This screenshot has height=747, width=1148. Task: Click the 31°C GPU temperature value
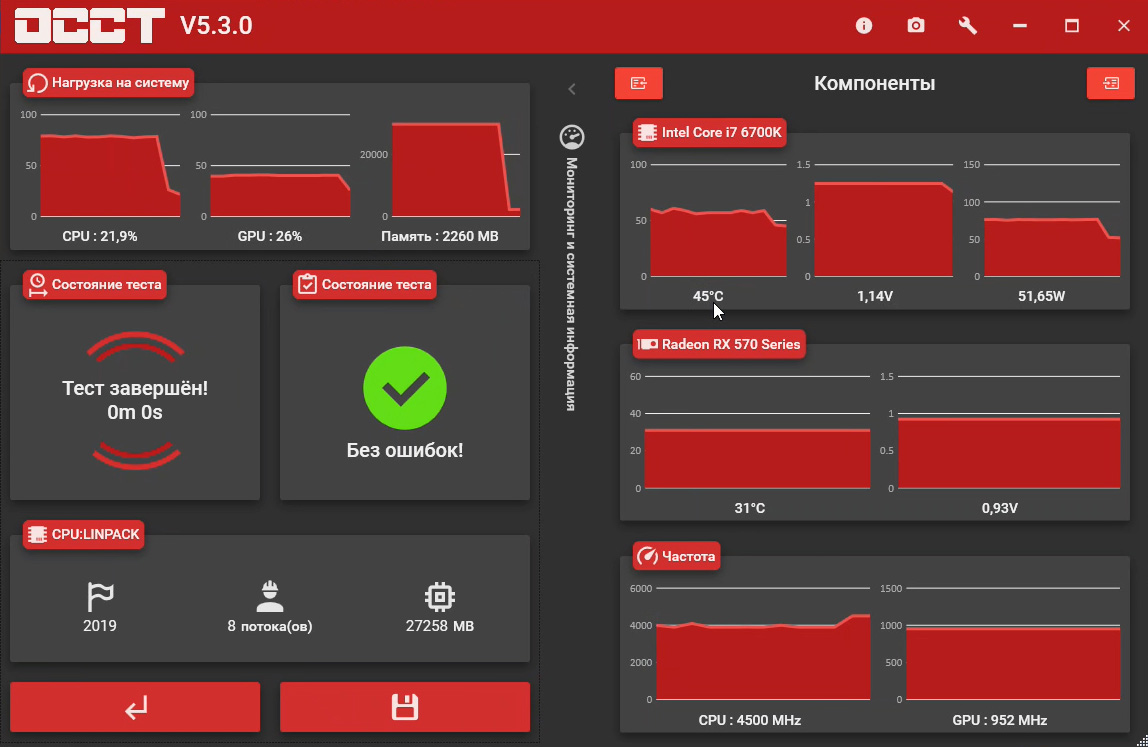click(x=750, y=508)
